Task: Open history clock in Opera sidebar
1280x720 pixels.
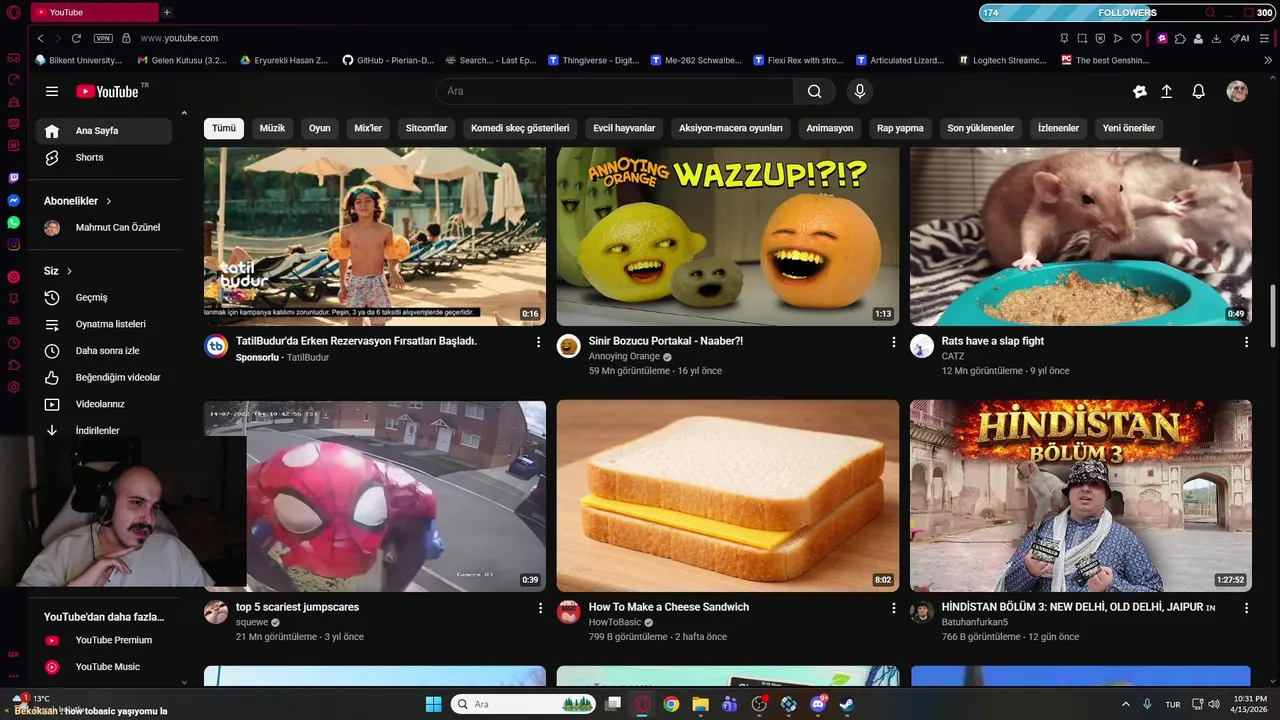Action: pos(13,343)
